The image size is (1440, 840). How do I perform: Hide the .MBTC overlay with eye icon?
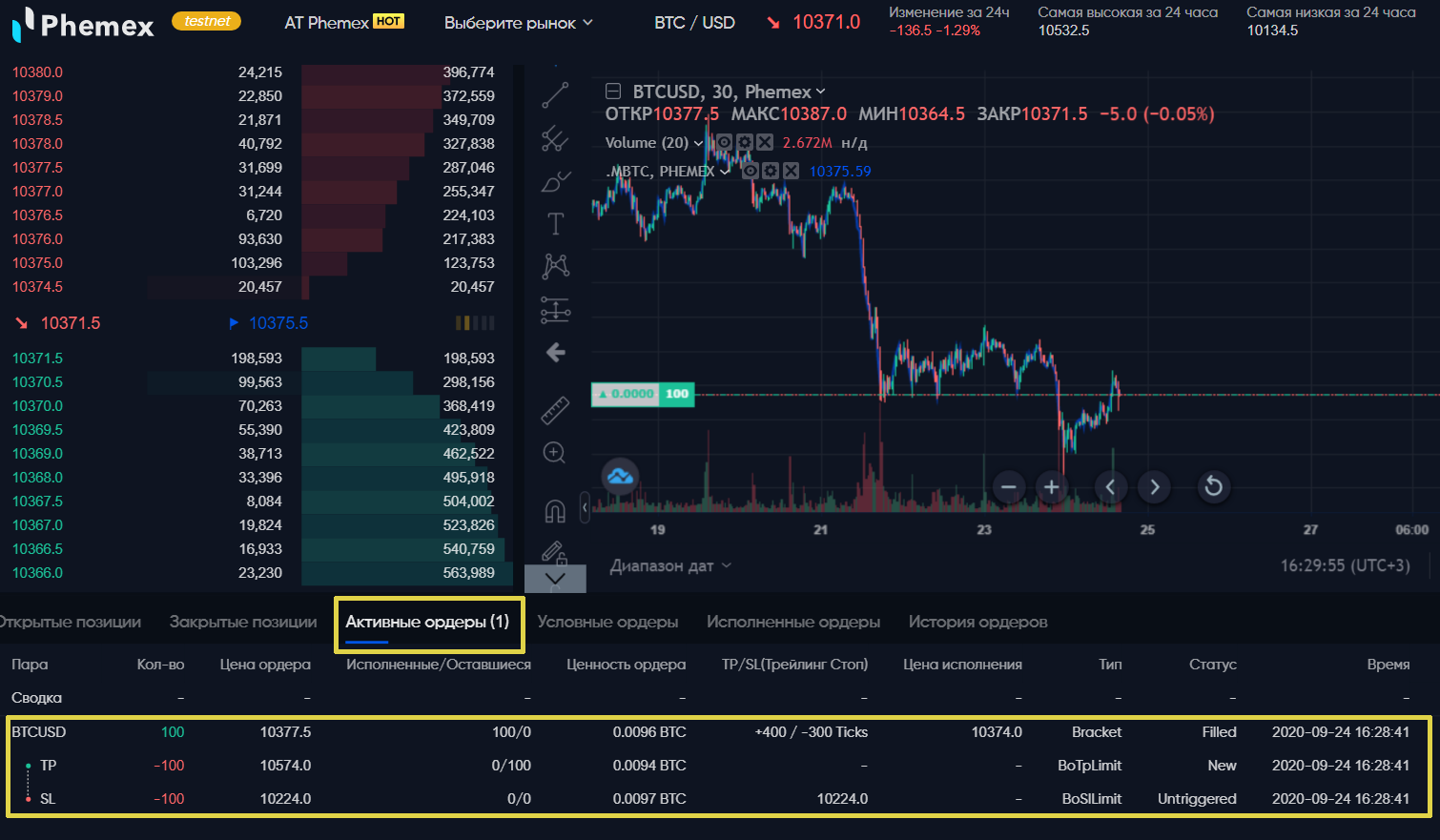tap(751, 172)
